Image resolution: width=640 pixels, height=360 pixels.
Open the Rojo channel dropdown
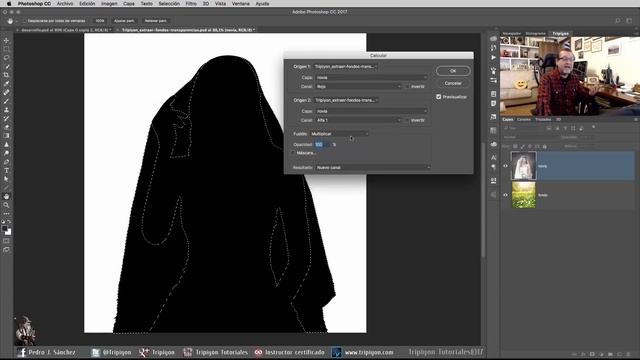pyautogui.click(x=358, y=87)
